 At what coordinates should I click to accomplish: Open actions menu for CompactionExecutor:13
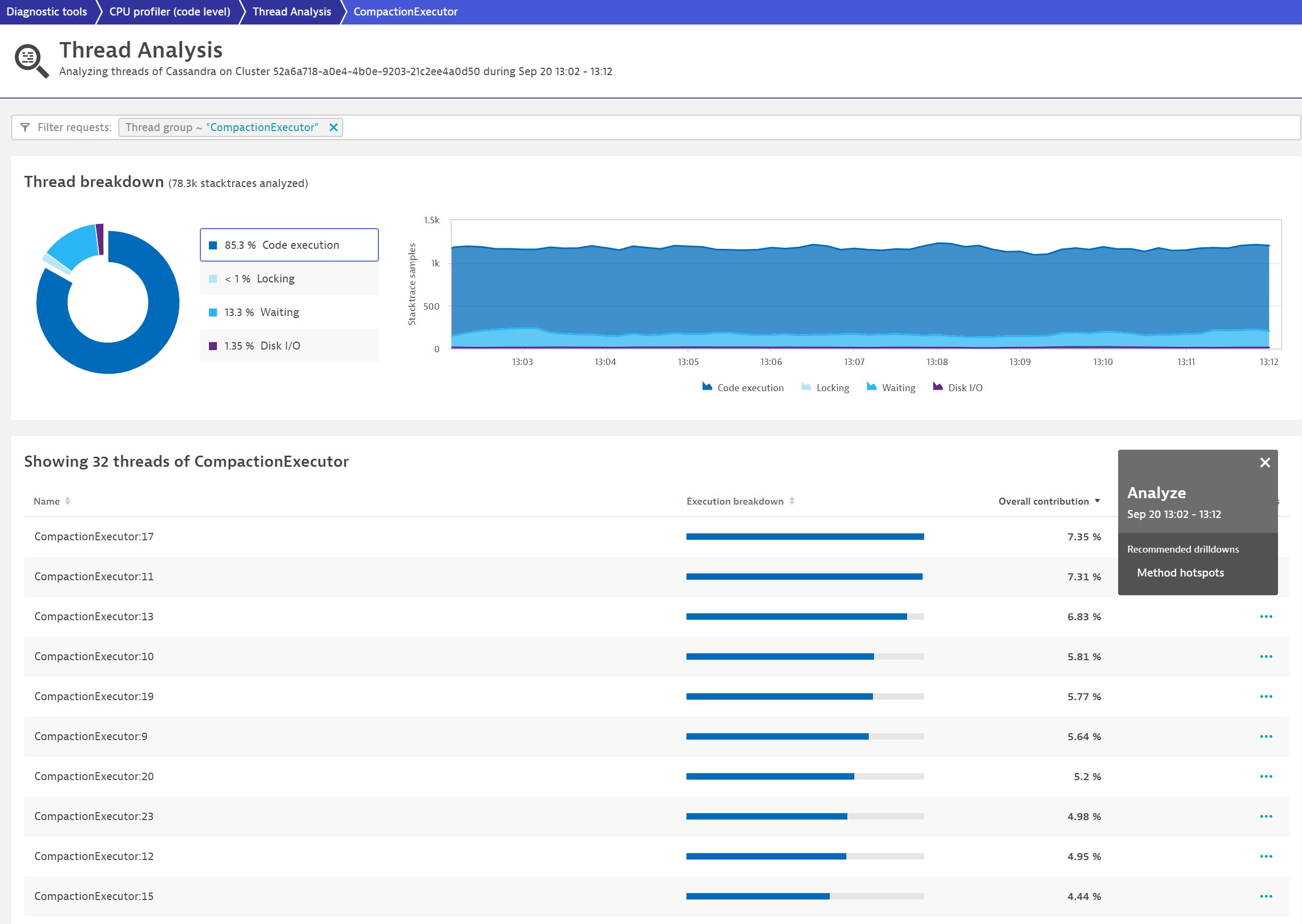tap(1266, 617)
